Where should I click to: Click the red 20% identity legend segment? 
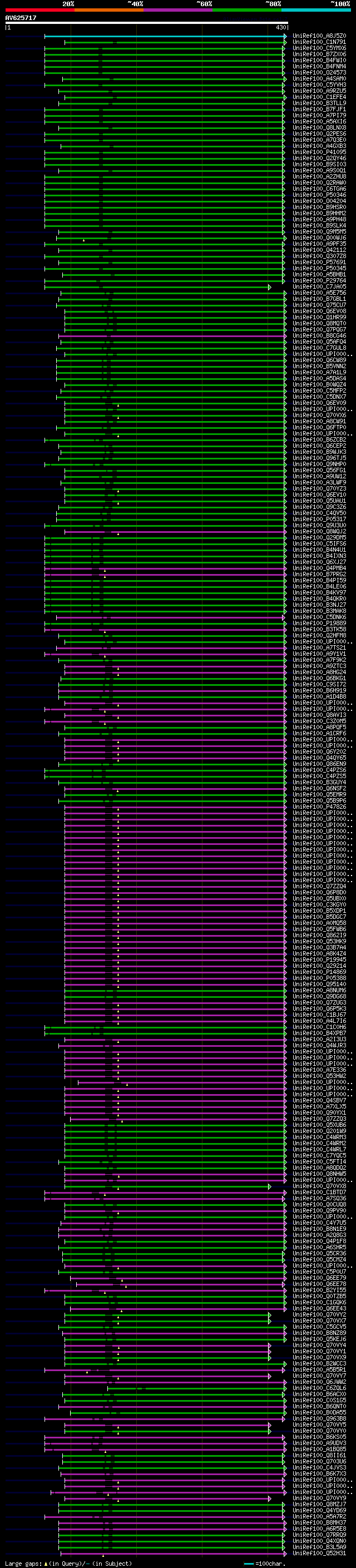39,10
